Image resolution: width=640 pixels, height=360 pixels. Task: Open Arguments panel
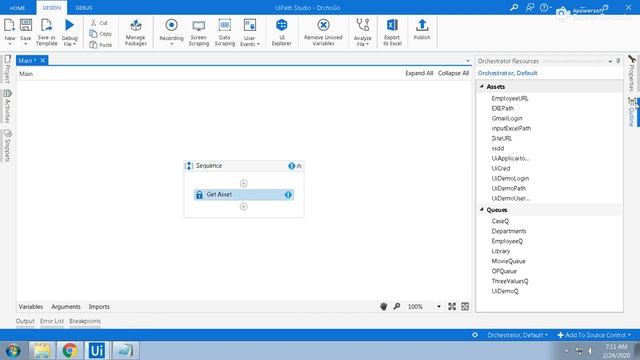point(66,307)
